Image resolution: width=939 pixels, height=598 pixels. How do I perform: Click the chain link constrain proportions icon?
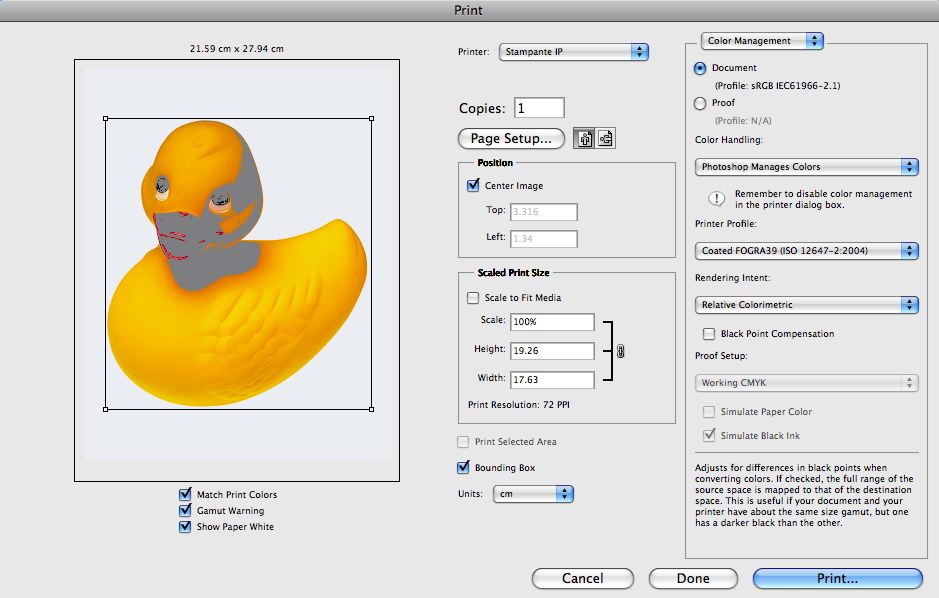620,351
